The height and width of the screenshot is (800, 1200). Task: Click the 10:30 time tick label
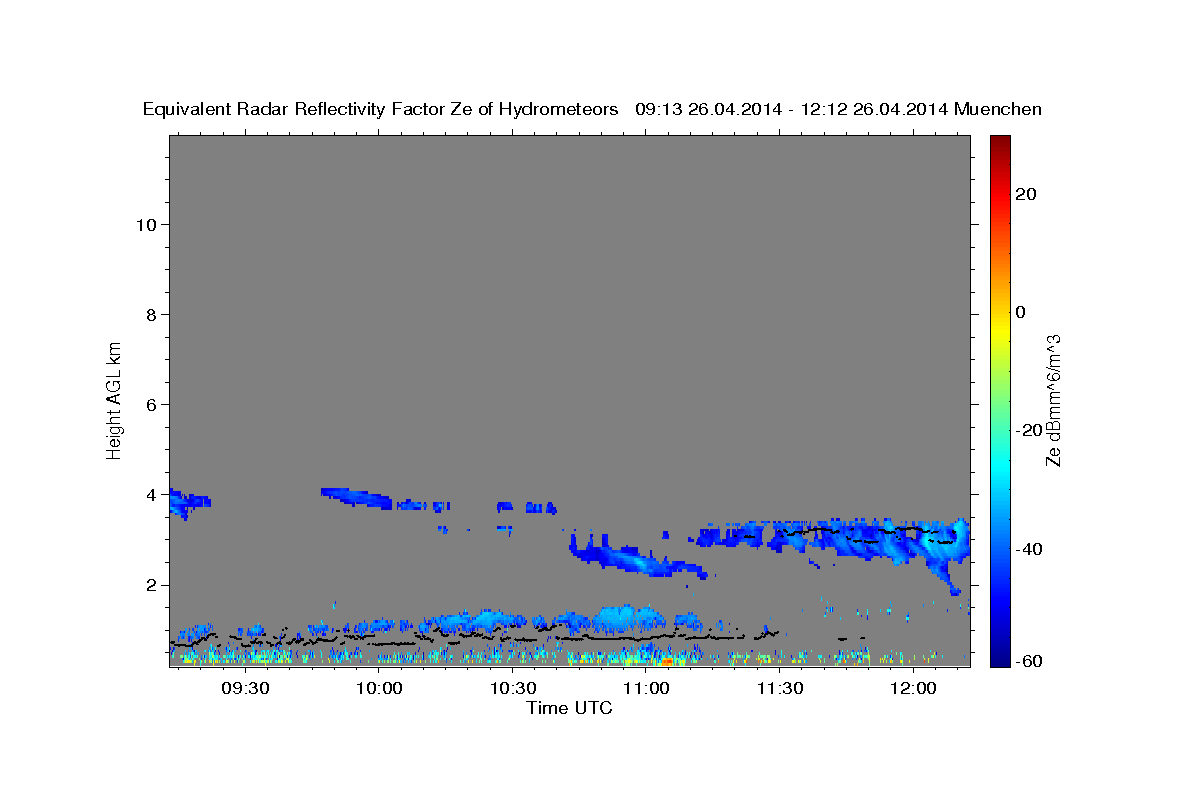[x=513, y=688]
